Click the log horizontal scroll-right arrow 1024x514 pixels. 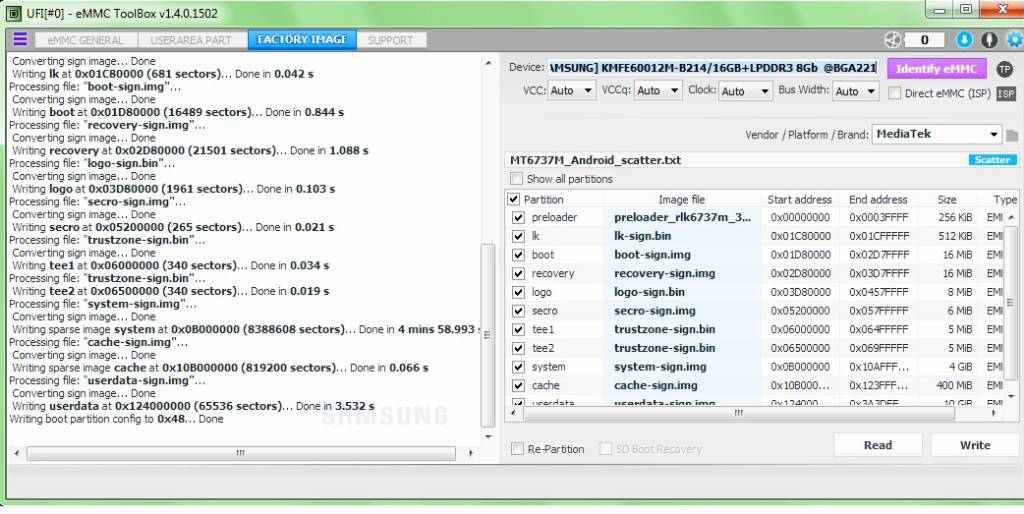coord(471,453)
